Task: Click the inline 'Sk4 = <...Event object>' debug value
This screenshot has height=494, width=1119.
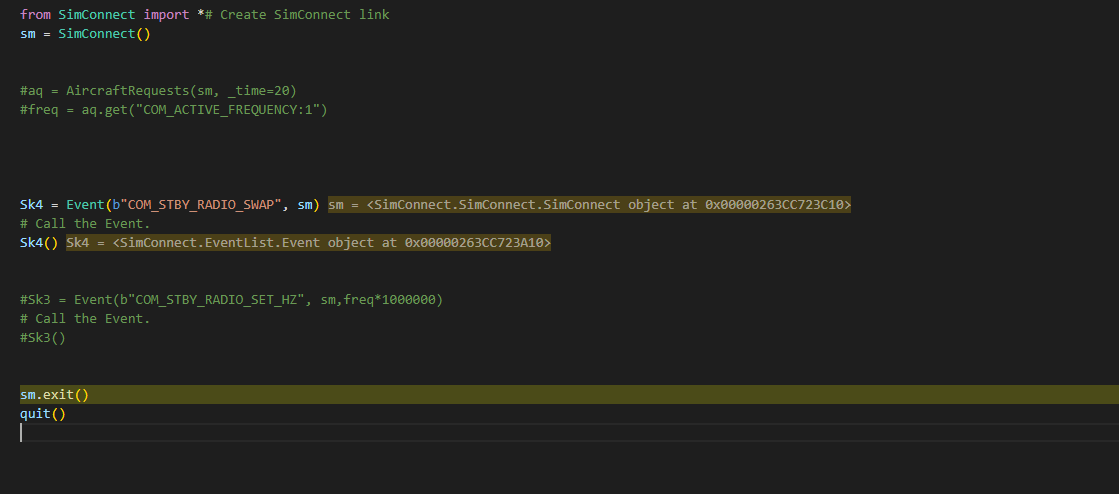Action: pyautogui.click(x=308, y=243)
